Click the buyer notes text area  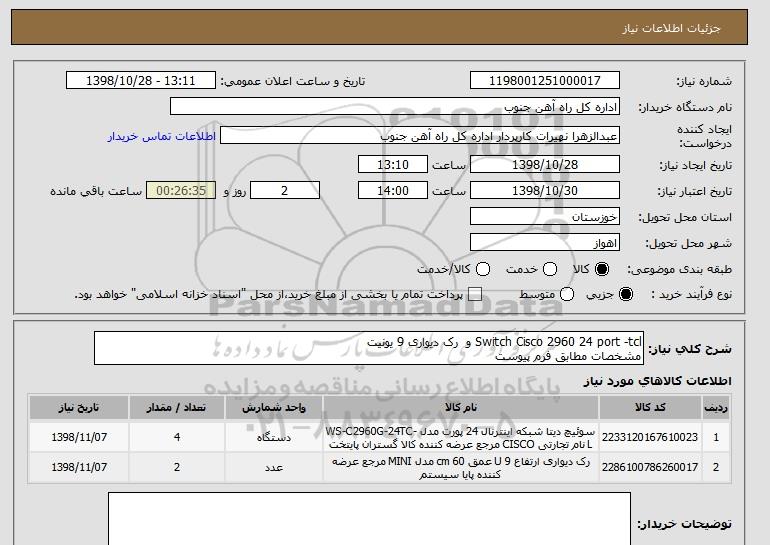[369, 518]
